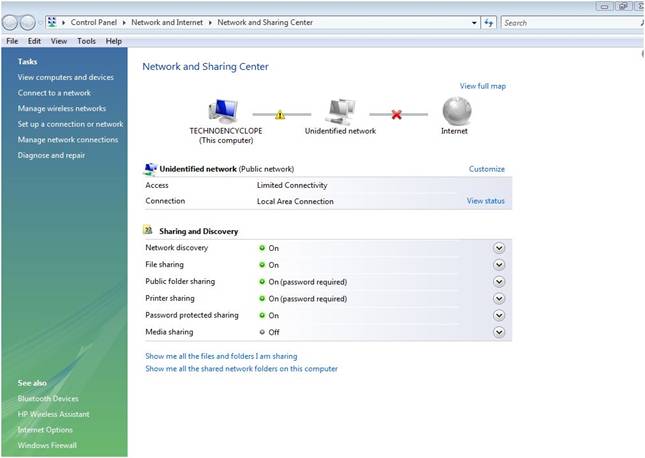The width and height of the screenshot is (645, 458).
Task: Open Windows Firewall link
Action: tap(47, 445)
